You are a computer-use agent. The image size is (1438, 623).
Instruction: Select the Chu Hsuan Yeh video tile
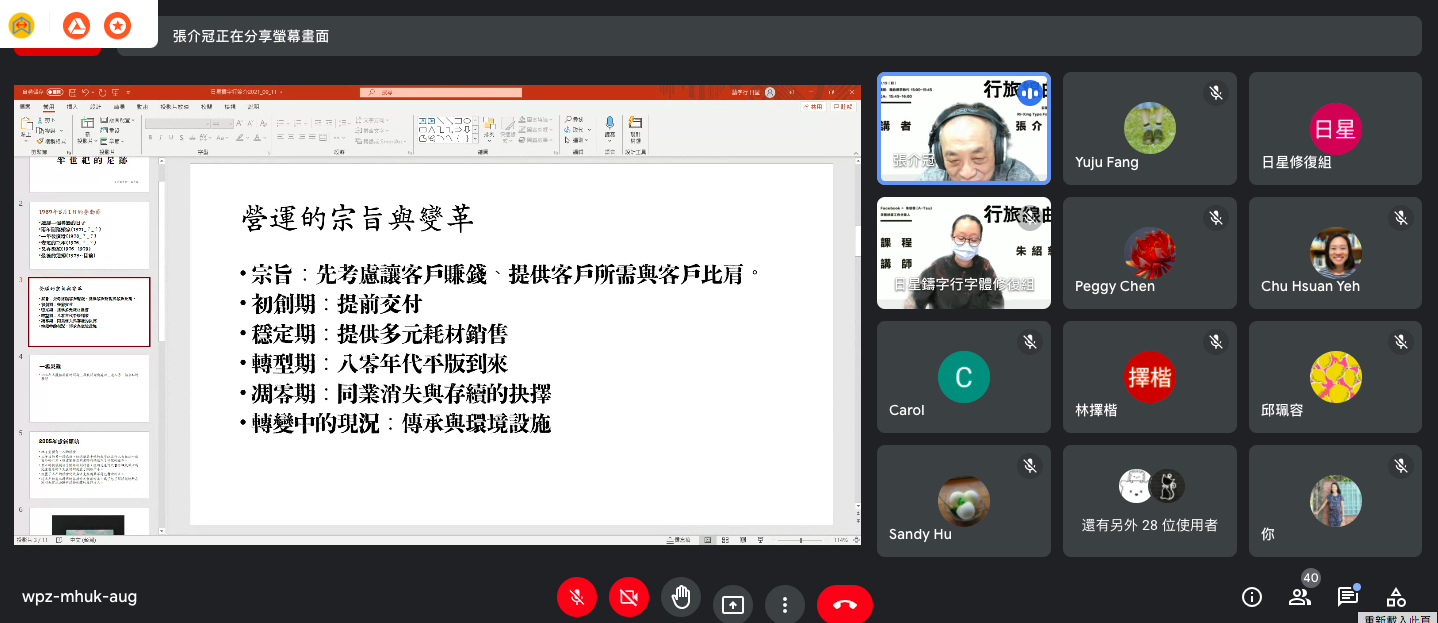point(1335,252)
